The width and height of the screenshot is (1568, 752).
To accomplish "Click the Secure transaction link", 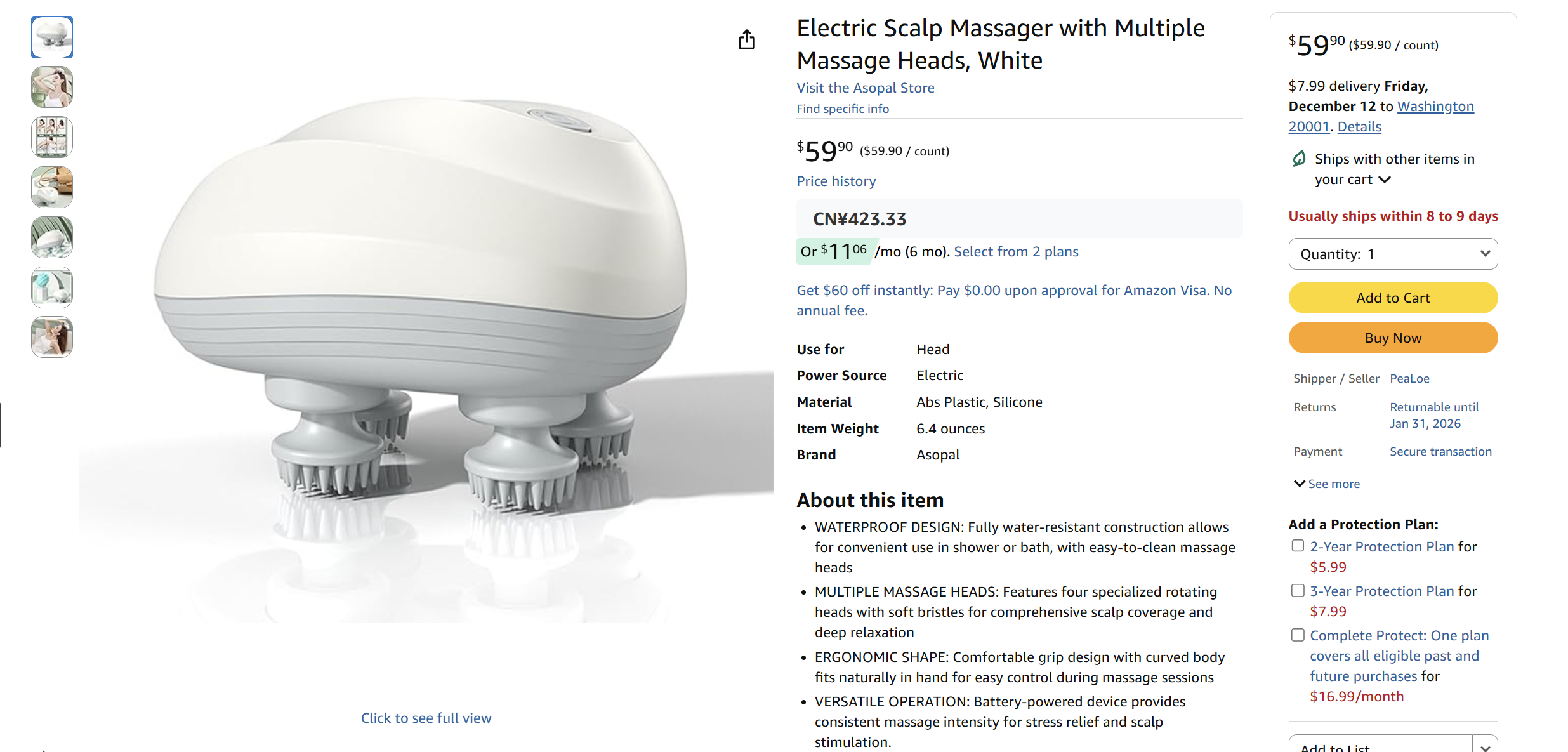I will point(1440,451).
